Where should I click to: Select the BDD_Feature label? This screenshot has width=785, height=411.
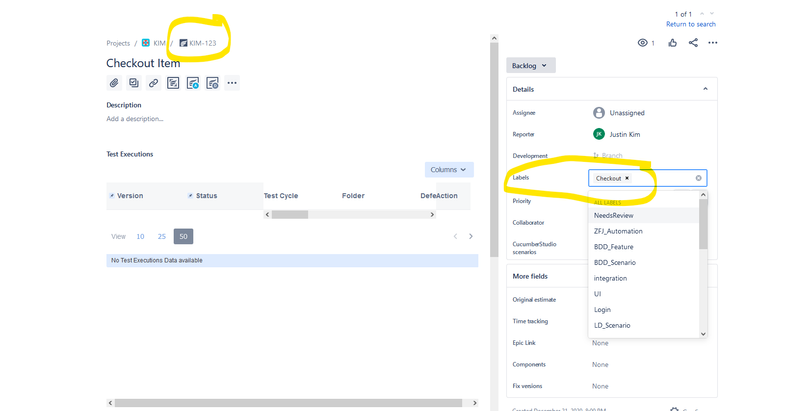click(x=643, y=247)
